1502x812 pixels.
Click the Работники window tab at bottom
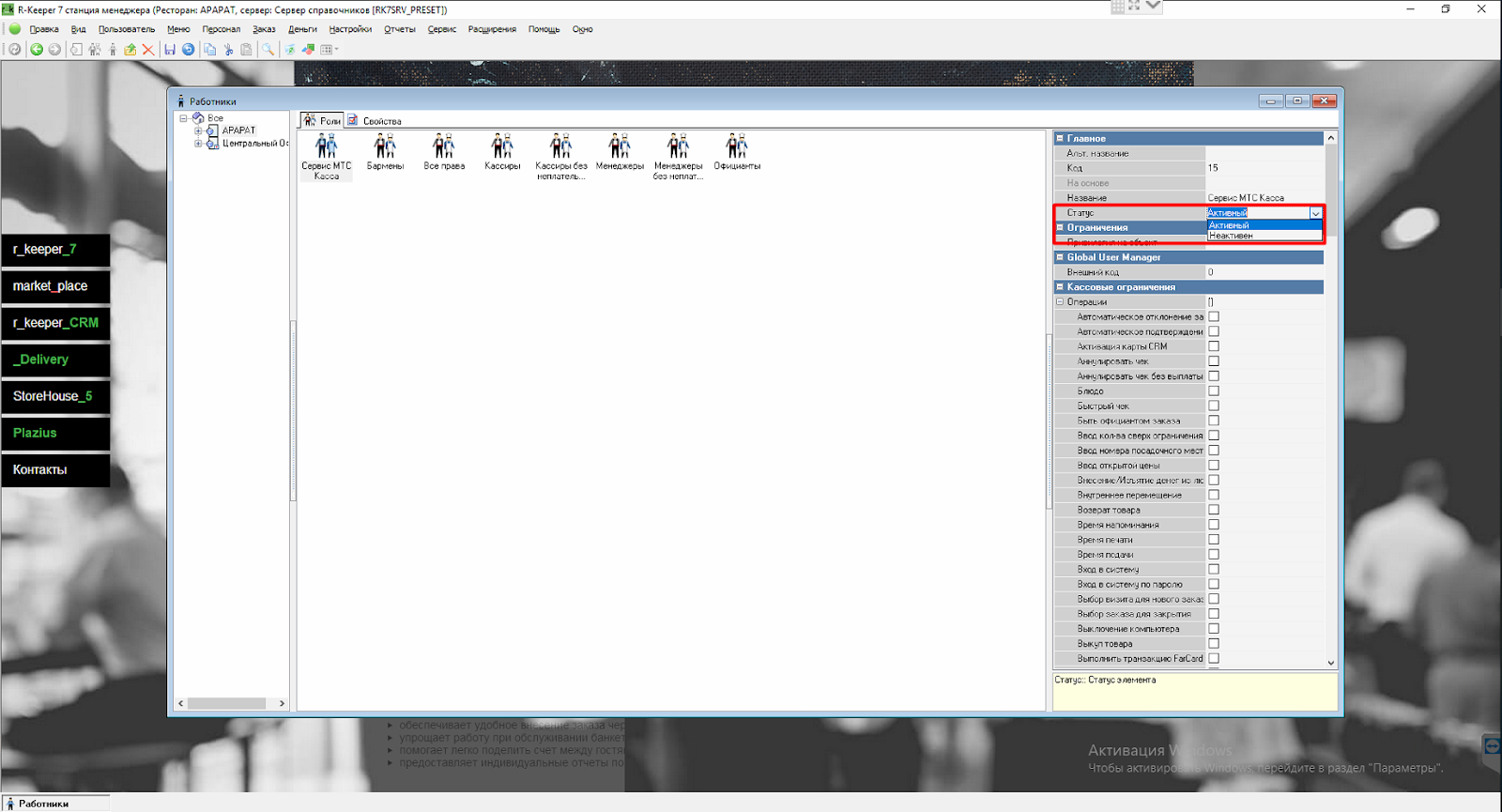(55, 804)
